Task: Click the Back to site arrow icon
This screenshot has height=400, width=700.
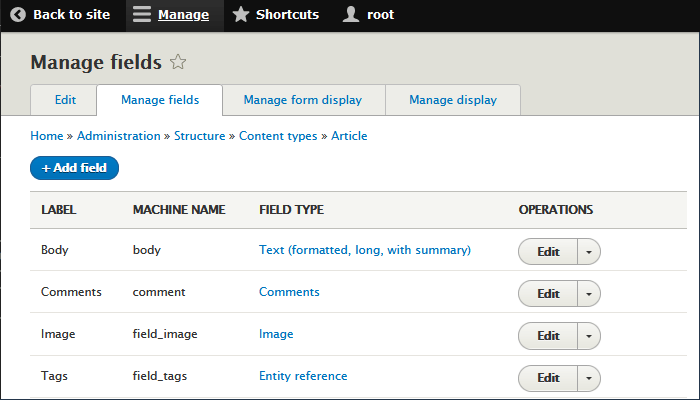Action: point(17,15)
